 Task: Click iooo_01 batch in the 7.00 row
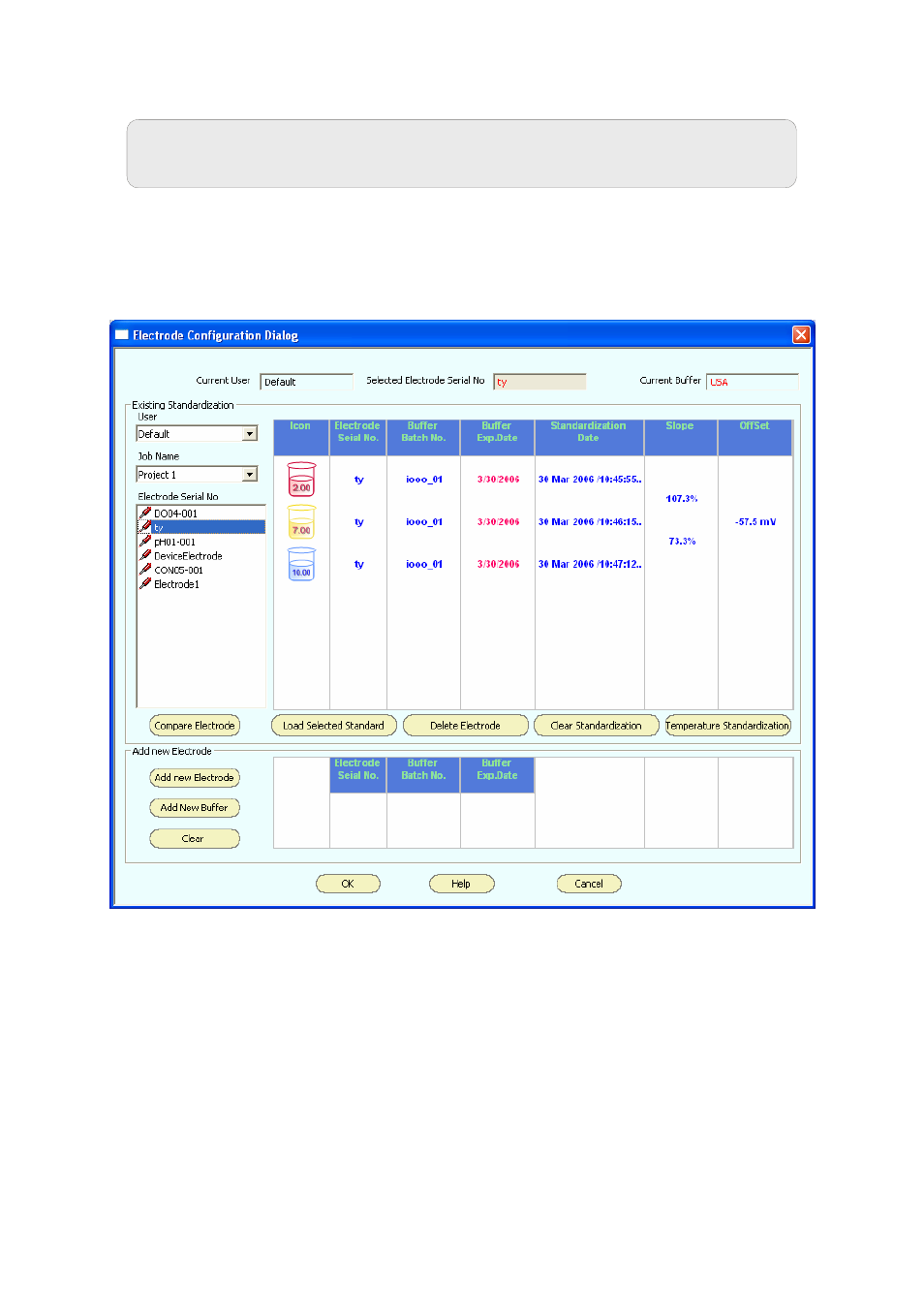(x=424, y=522)
